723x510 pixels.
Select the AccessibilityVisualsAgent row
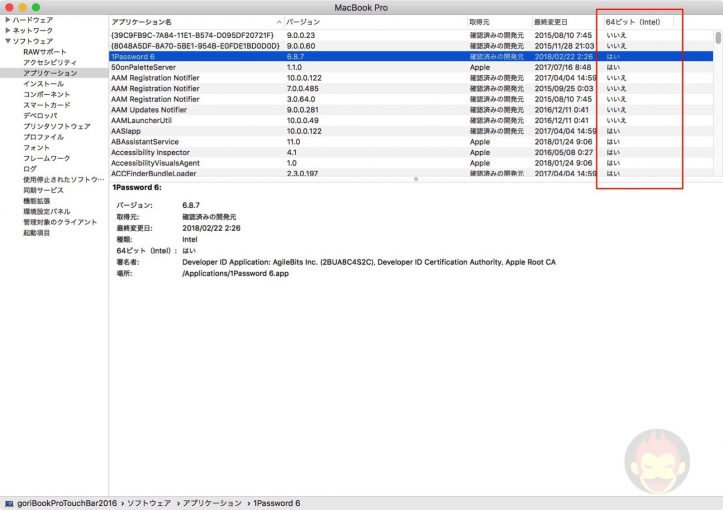[x=411, y=163]
